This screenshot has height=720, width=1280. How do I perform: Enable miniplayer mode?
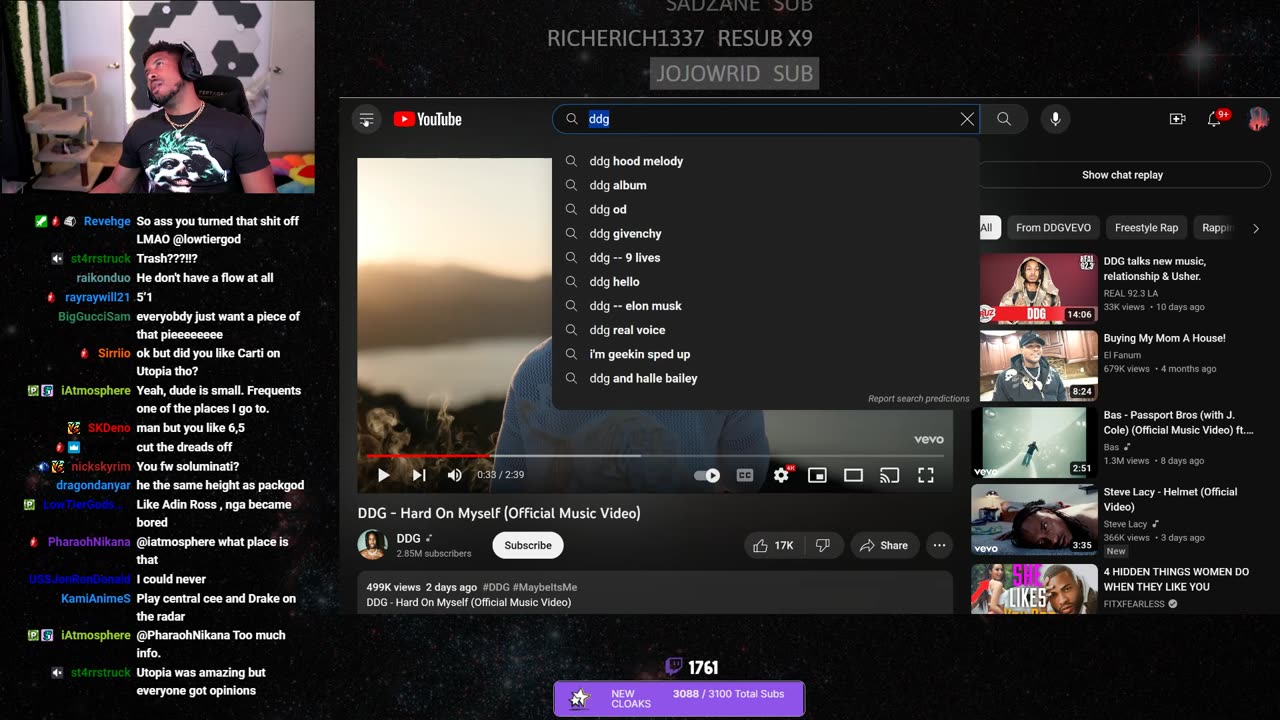click(817, 475)
